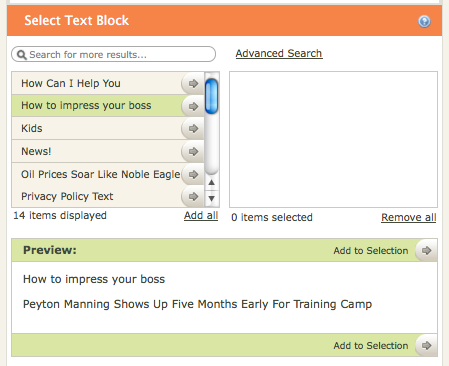This screenshot has width=449, height=366.
Task: Click the Add all link
Action: point(201,216)
